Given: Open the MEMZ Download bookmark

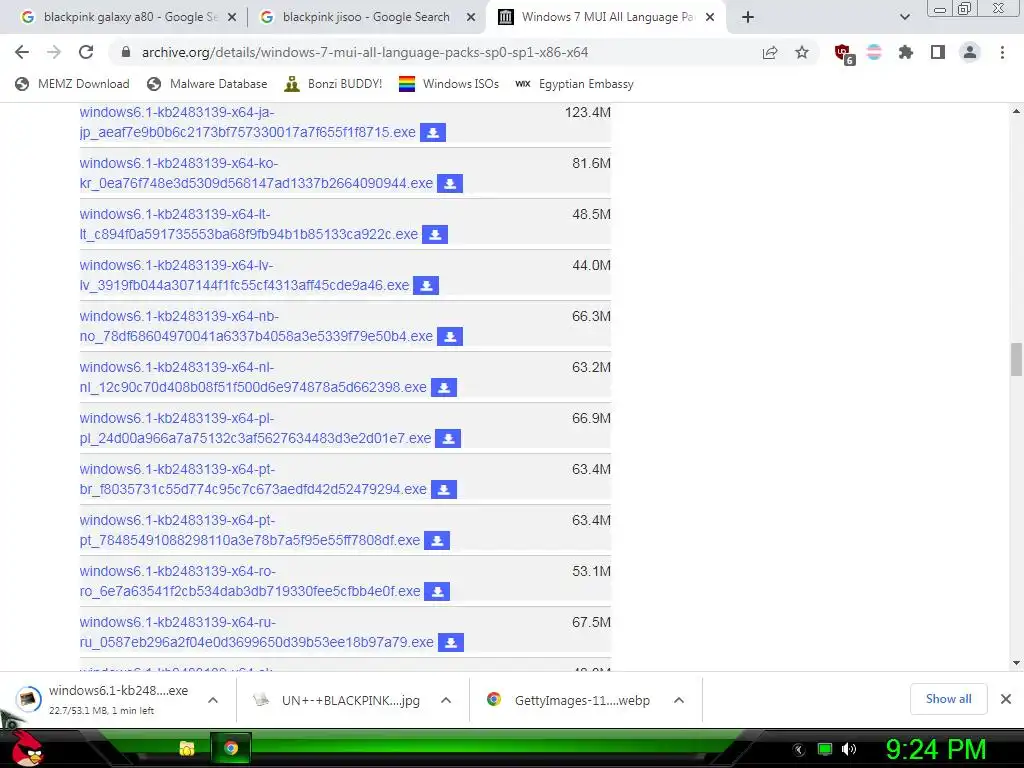Looking at the screenshot, I should point(72,84).
